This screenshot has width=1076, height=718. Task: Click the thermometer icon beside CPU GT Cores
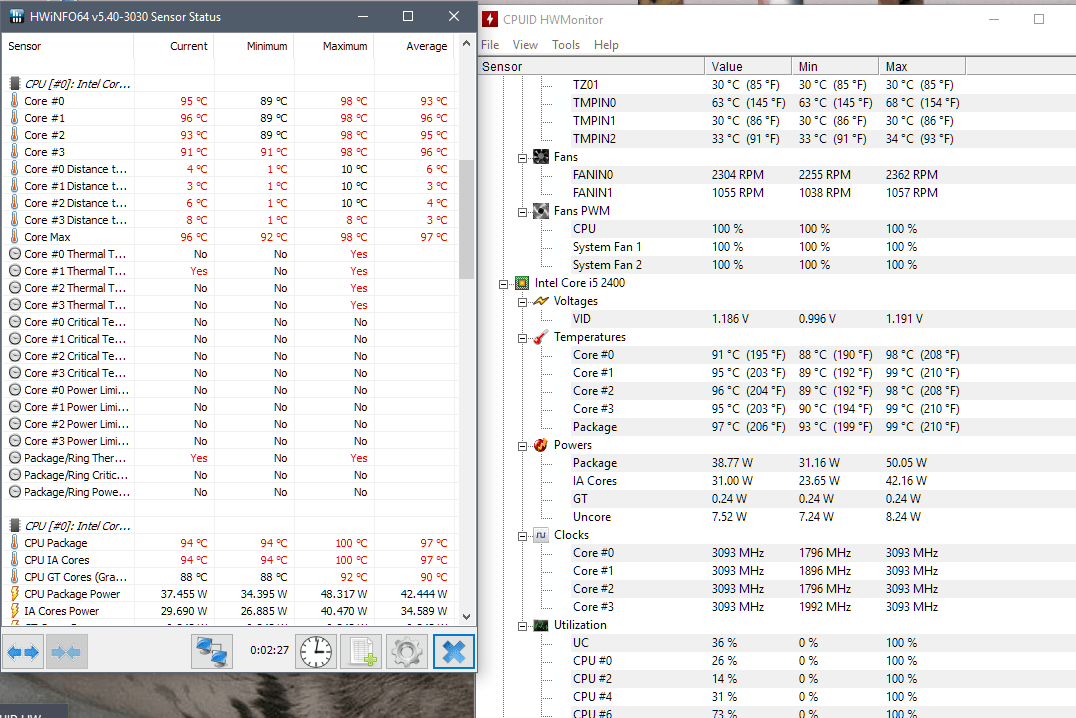click(14, 577)
